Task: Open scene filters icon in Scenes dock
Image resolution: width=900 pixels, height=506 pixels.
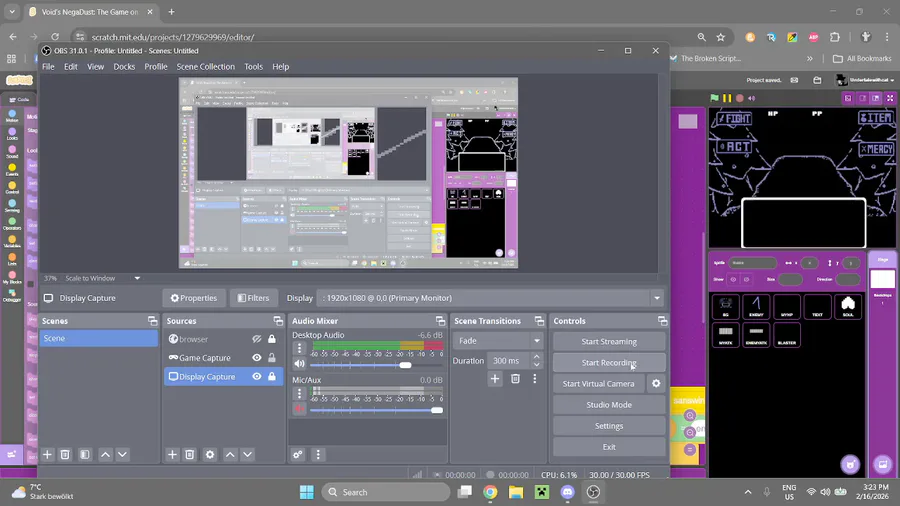Action: [x=84, y=454]
